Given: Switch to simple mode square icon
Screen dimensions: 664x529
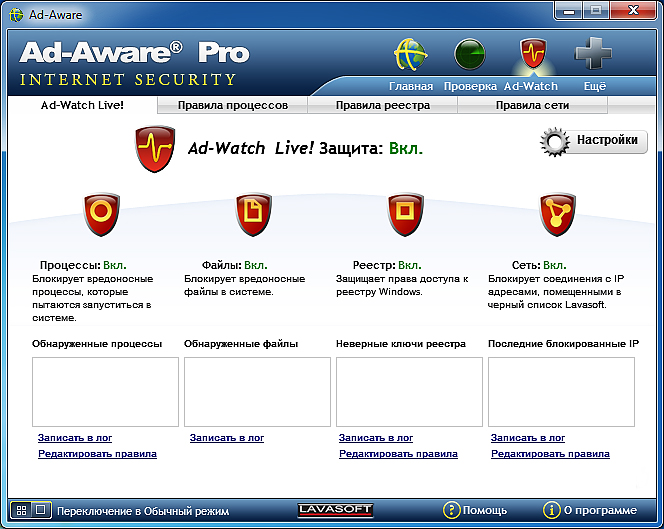Looking at the screenshot, I should [x=41, y=510].
